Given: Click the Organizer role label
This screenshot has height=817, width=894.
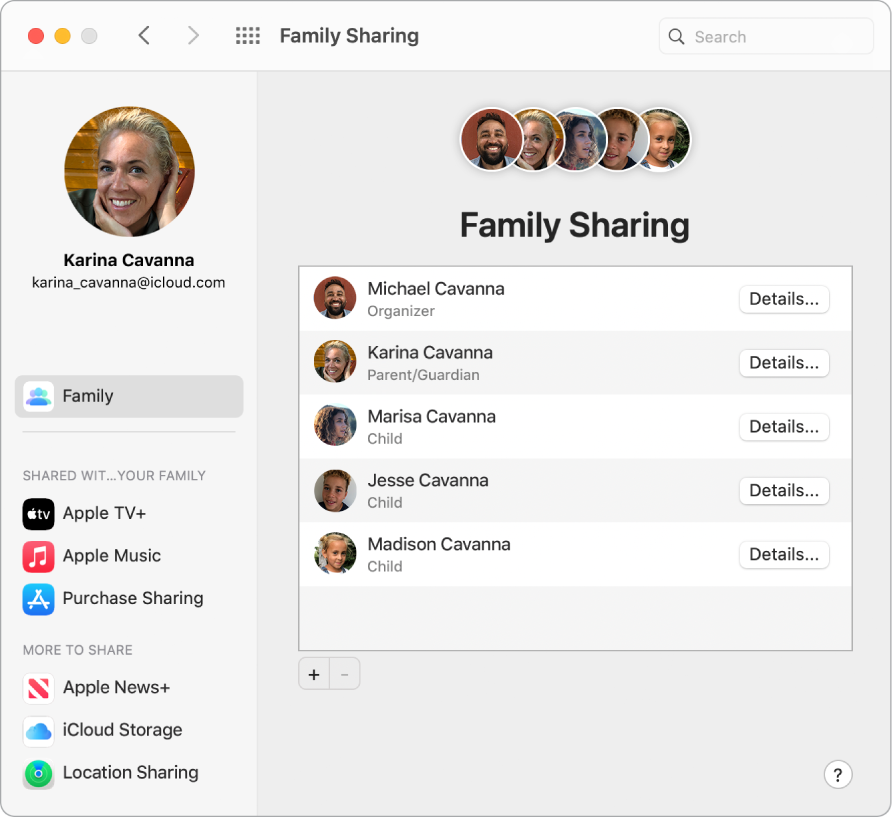Looking at the screenshot, I should (401, 311).
